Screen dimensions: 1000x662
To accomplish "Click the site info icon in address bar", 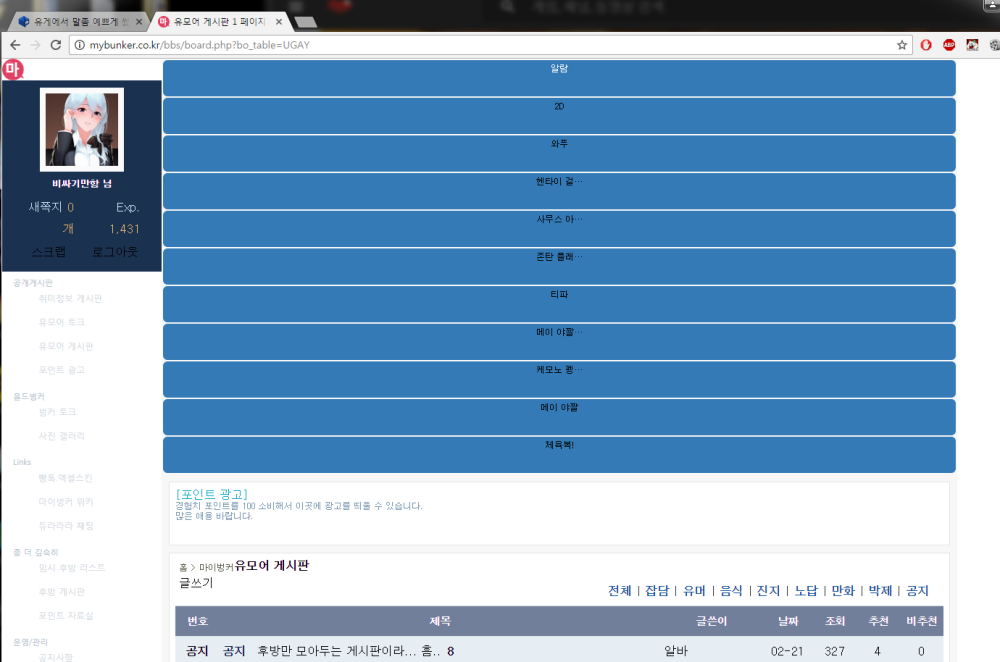I will pos(78,45).
